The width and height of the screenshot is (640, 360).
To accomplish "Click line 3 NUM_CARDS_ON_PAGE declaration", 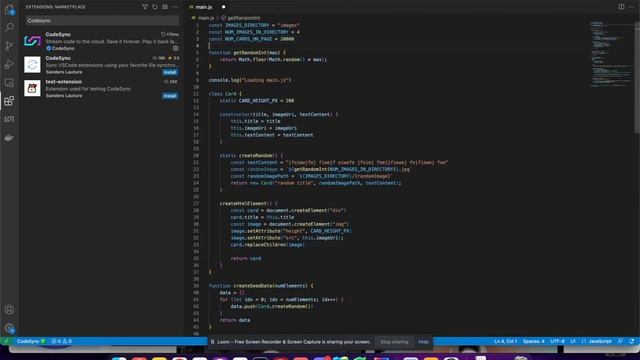I will (251, 39).
